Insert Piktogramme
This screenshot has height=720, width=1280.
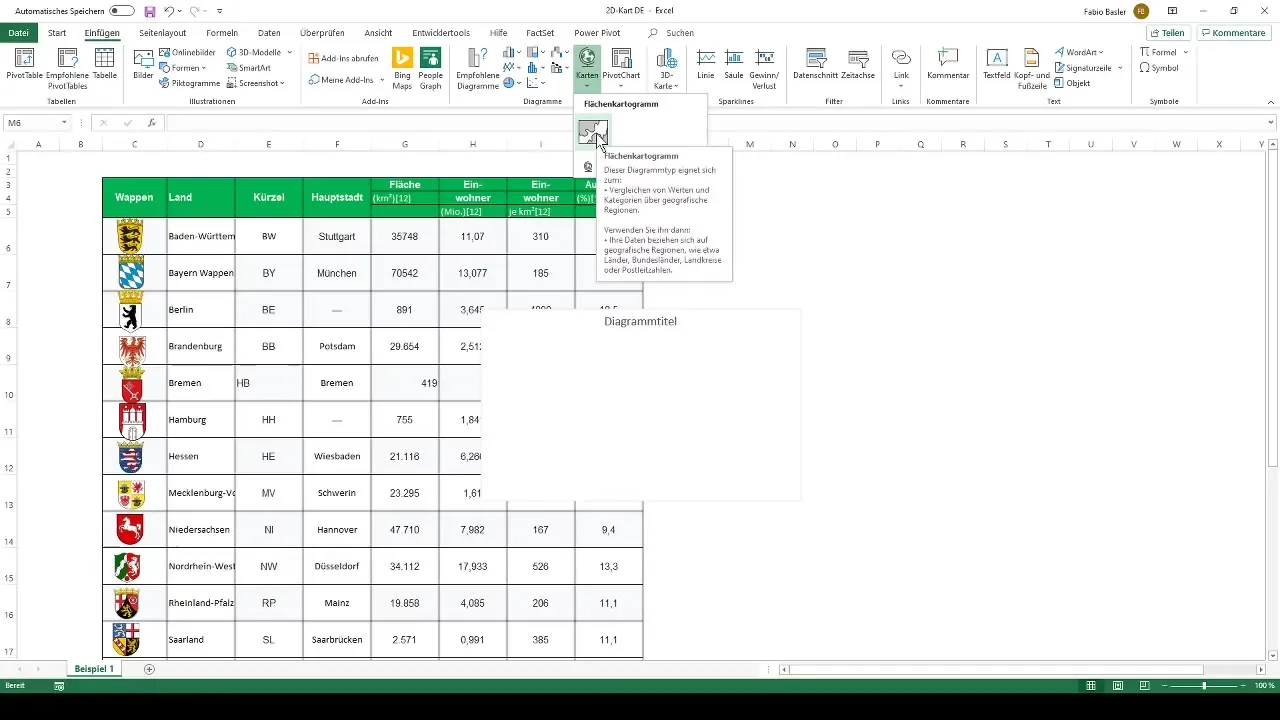189,83
